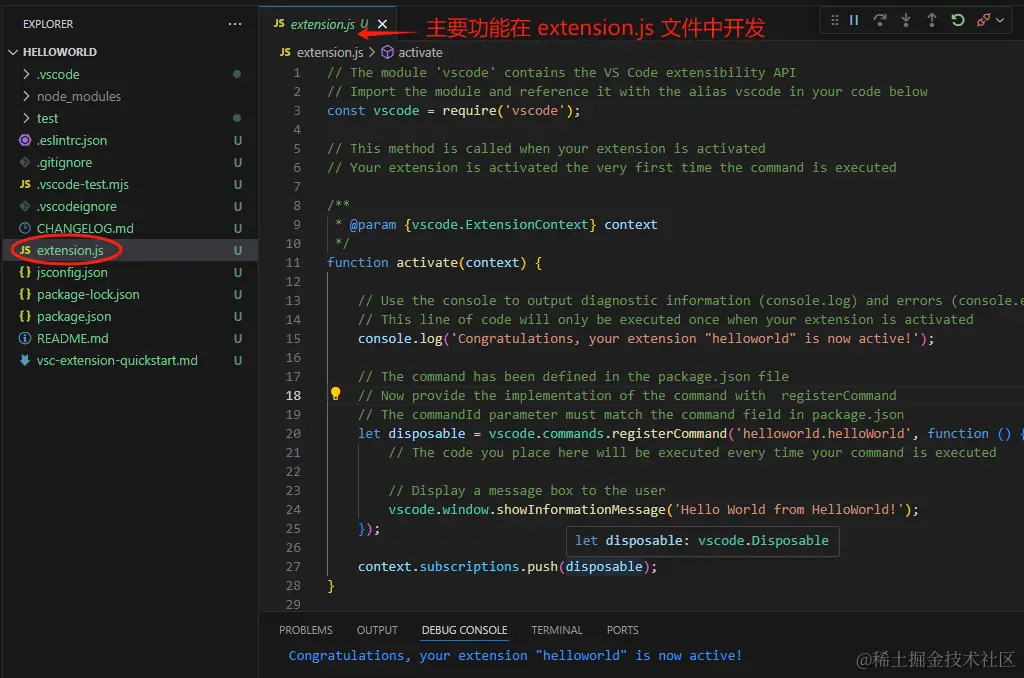The height and width of the screenshot is (678, 1024).
Task: Click the registerCommand call on line 20
Action: point(669,434)
